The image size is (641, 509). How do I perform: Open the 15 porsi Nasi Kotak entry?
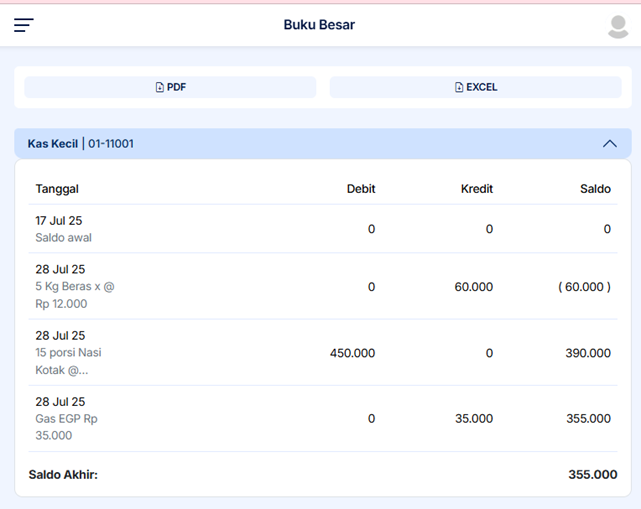point(68,352)
